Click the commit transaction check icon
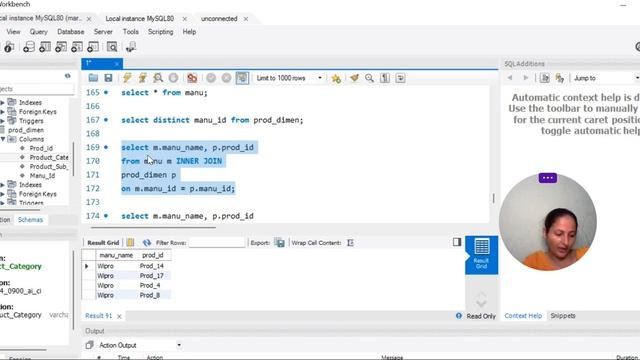640x360 pixels. coord(211,78)
